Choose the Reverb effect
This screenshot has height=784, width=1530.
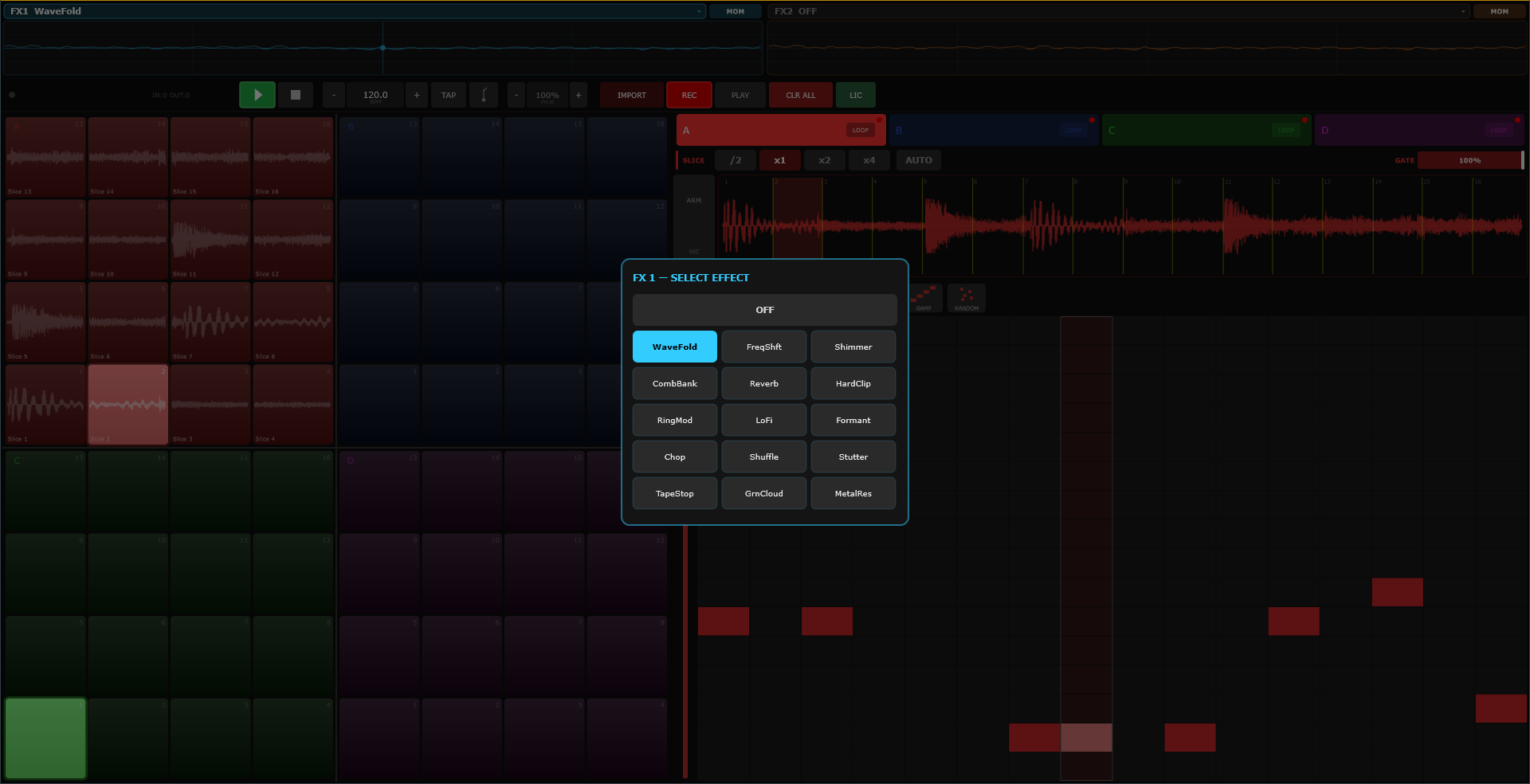[x=764, y=383]
